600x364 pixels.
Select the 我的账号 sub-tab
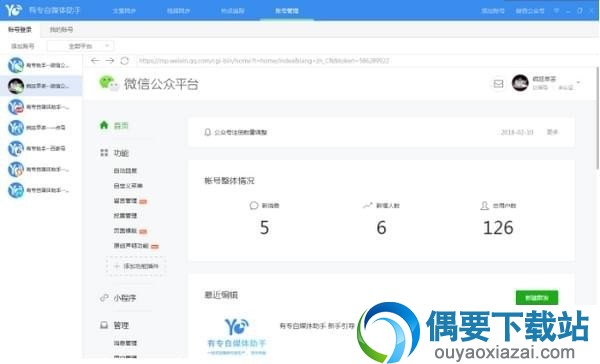coord(61,29)
